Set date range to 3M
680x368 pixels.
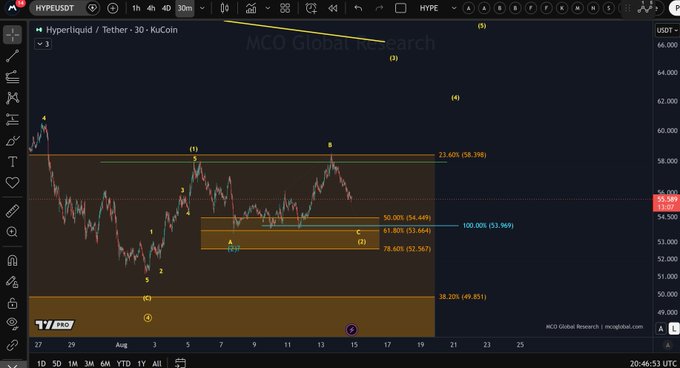89,364
